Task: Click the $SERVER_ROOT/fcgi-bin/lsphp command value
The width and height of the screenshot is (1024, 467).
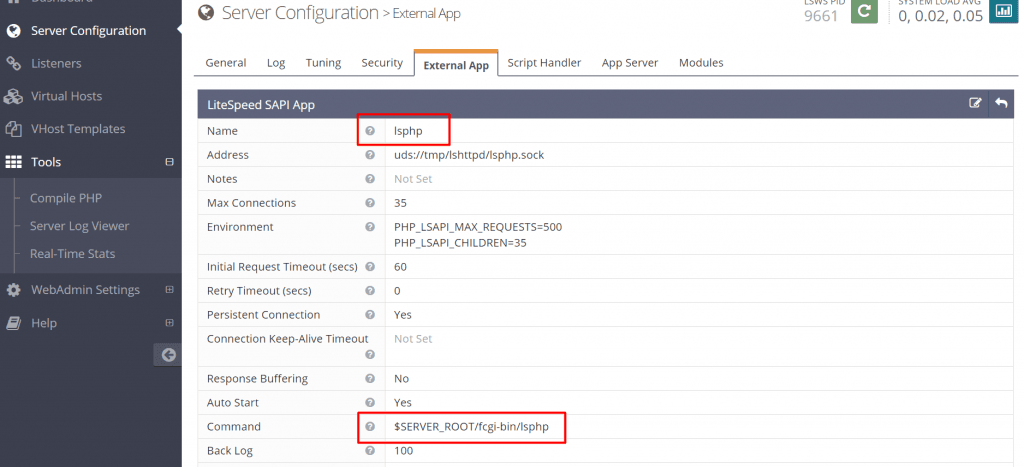Action: [471, 427]
